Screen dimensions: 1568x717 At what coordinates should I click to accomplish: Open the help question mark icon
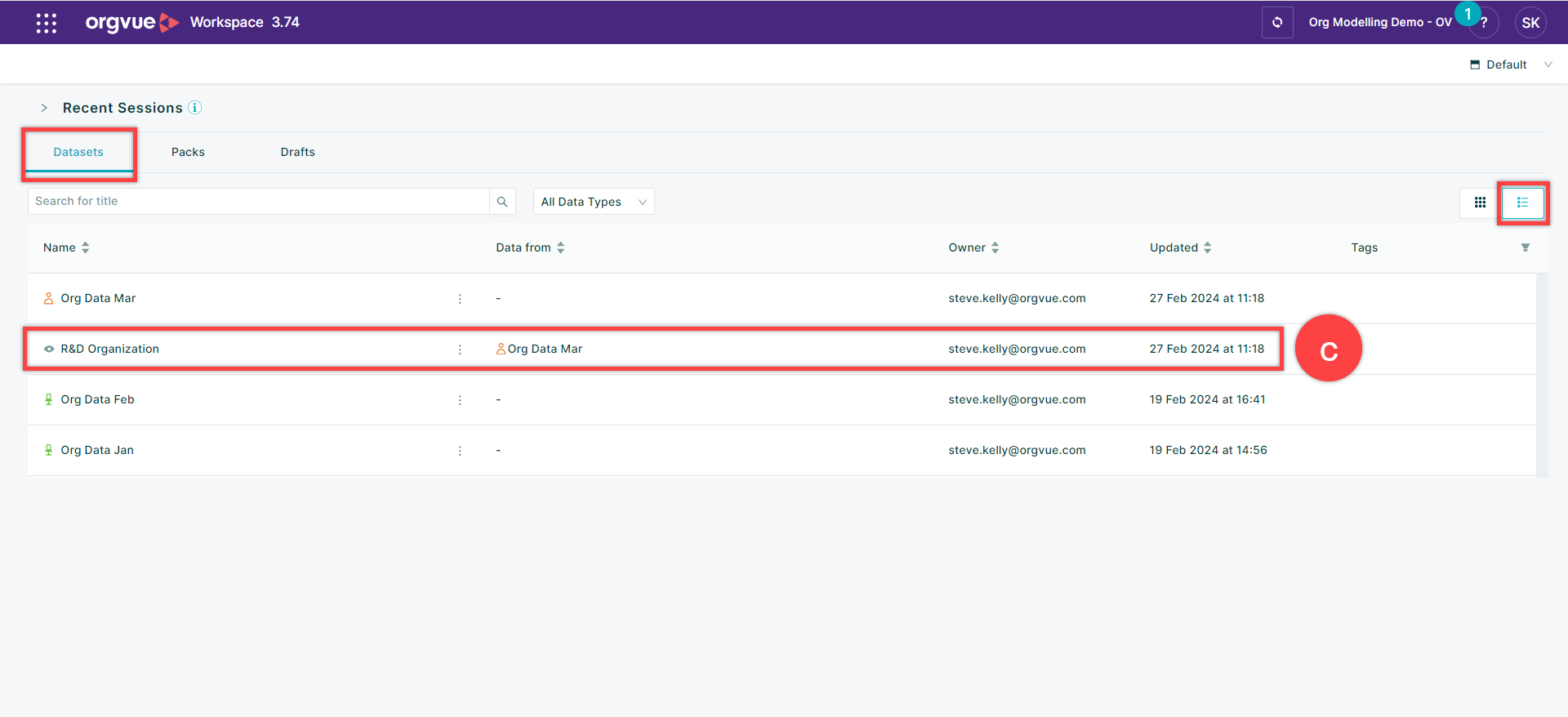click(1484, 23)
